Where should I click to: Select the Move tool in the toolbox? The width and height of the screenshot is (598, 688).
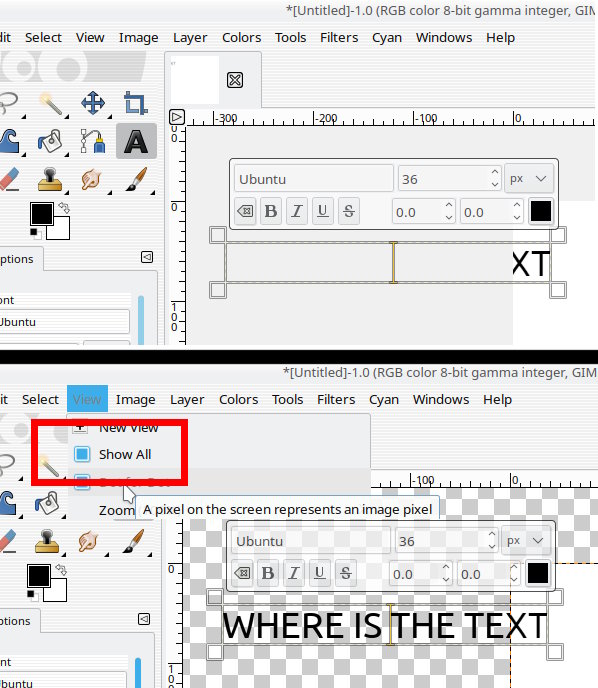click(x=93, y=103)
